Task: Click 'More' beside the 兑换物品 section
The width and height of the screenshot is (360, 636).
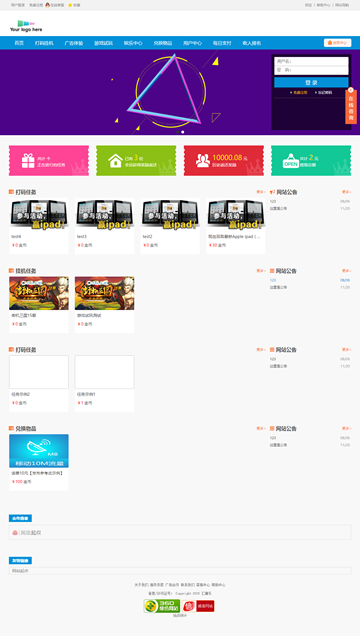Action: pyautogui.click(x=261, y=428)
